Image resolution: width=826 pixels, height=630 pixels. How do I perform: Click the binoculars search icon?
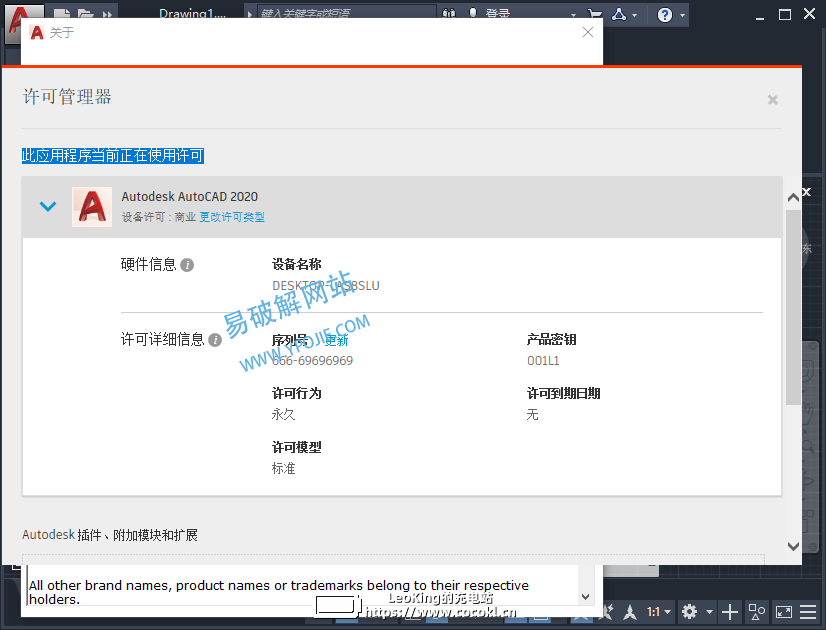point(449,13)
